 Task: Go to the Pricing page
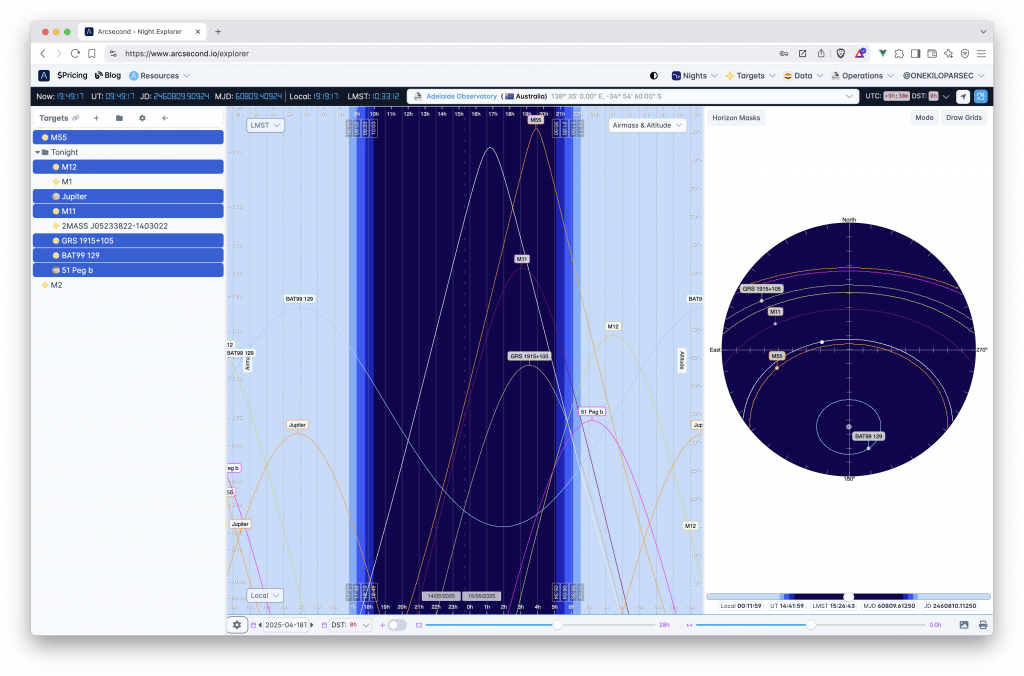click(x=72, y=76)
